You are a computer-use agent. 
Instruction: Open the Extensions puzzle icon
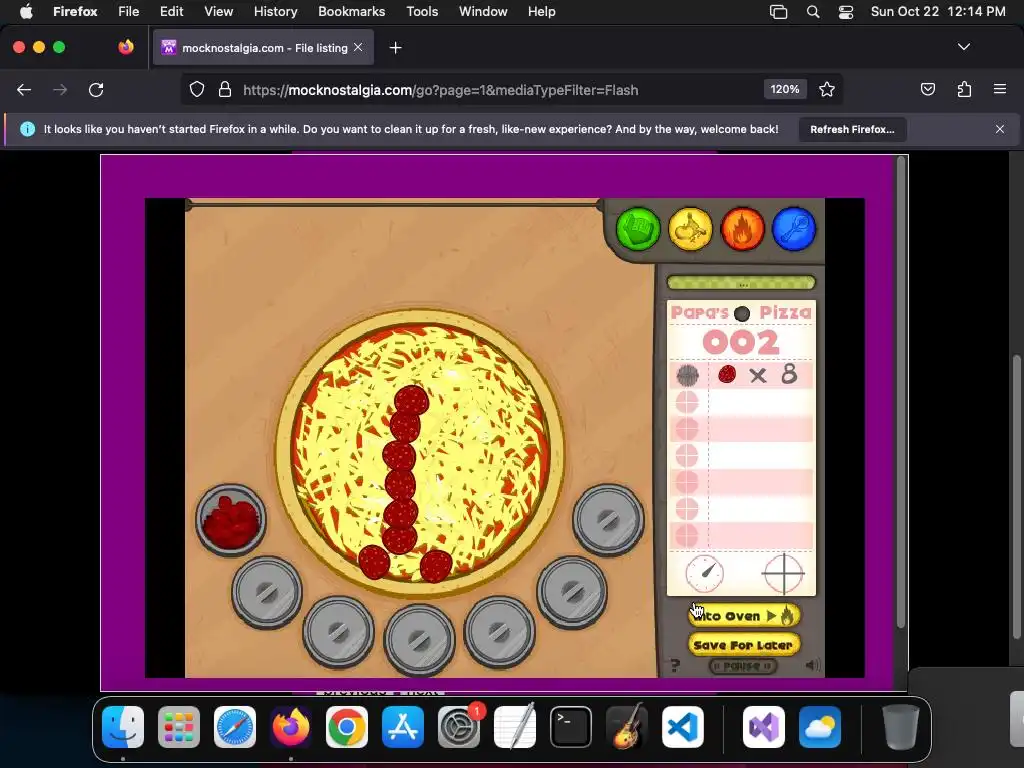964,89
